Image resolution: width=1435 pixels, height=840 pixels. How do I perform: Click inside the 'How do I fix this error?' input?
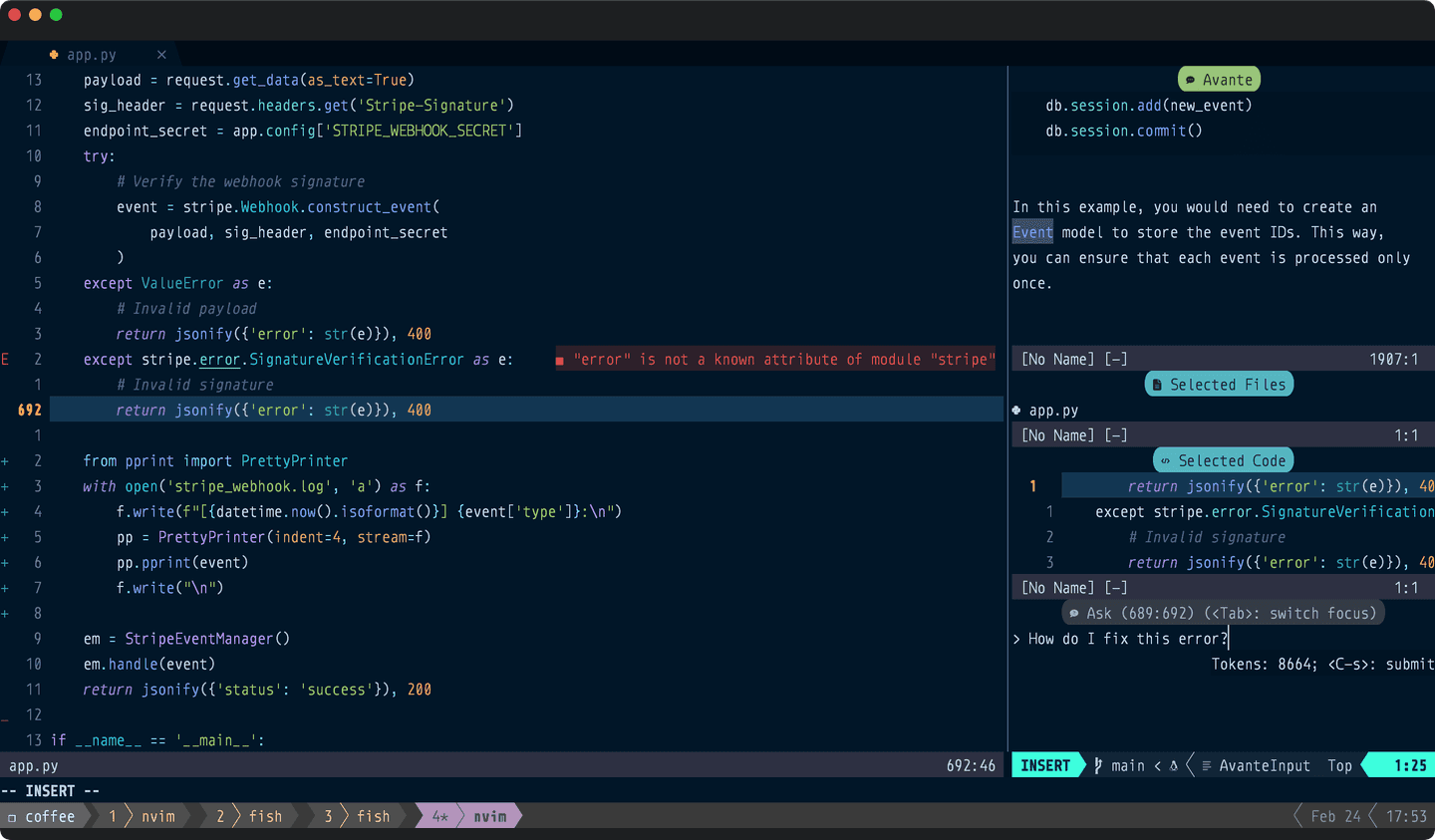click(x=1126, y=639)
